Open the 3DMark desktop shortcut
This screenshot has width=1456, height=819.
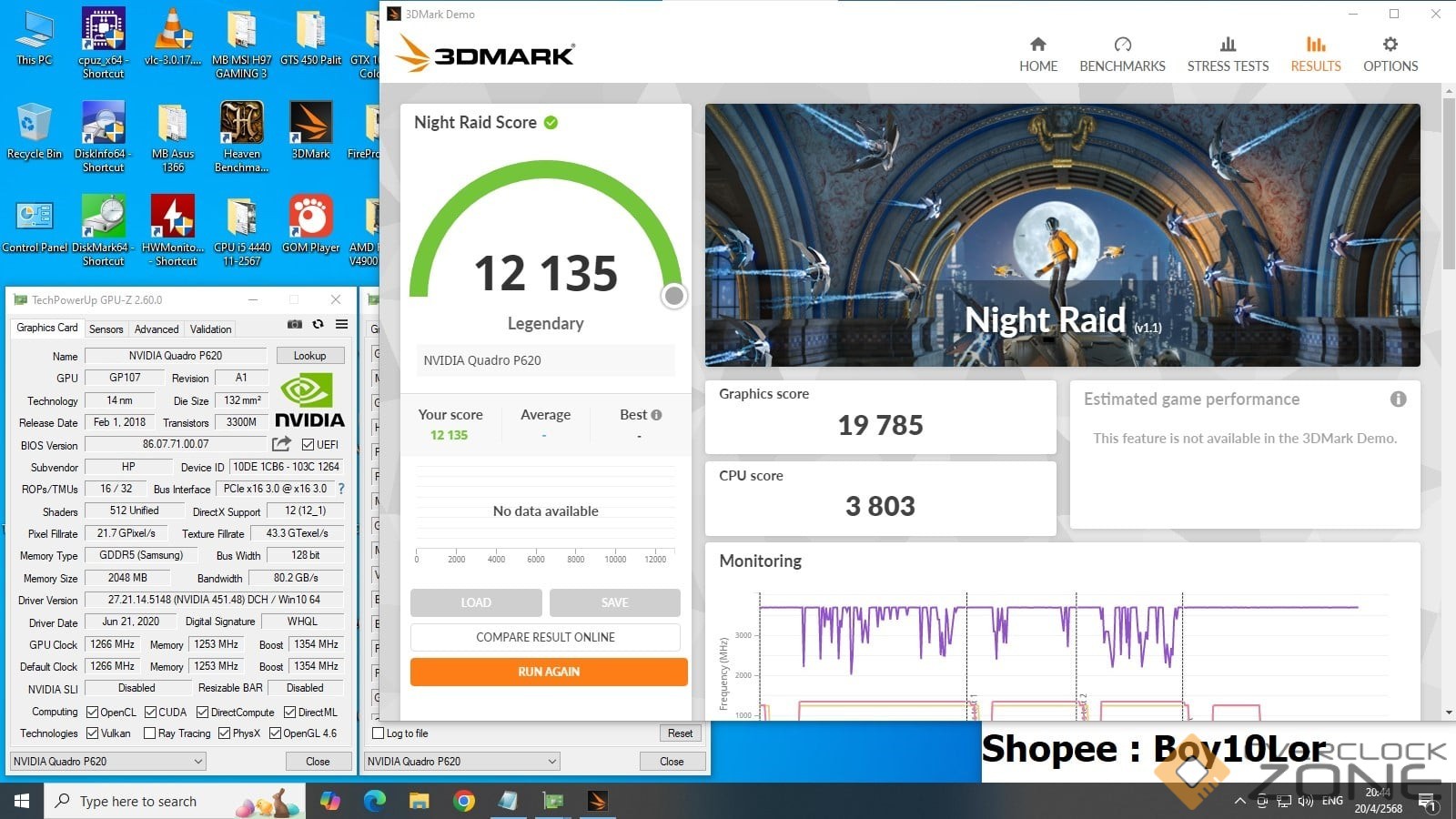pos(310,132)
